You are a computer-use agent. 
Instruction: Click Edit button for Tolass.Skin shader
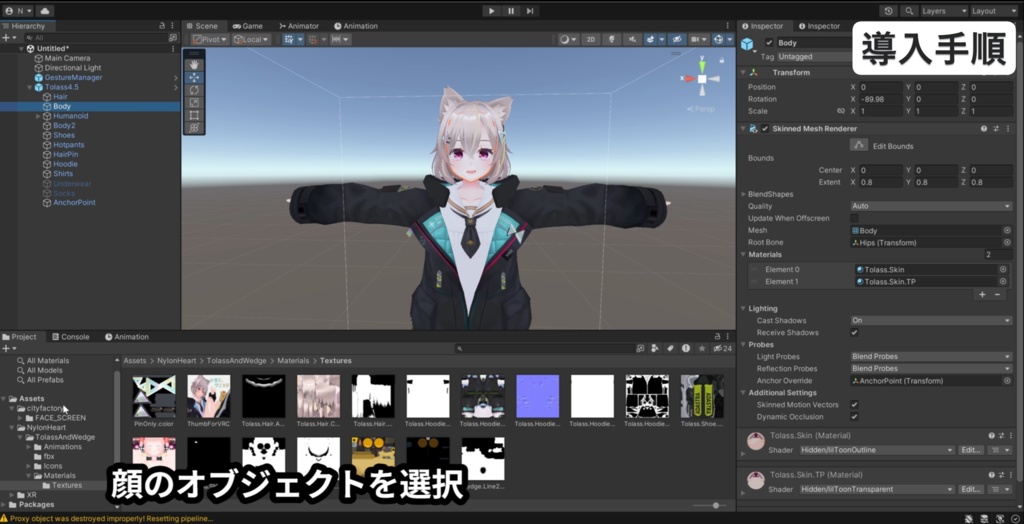970,450
